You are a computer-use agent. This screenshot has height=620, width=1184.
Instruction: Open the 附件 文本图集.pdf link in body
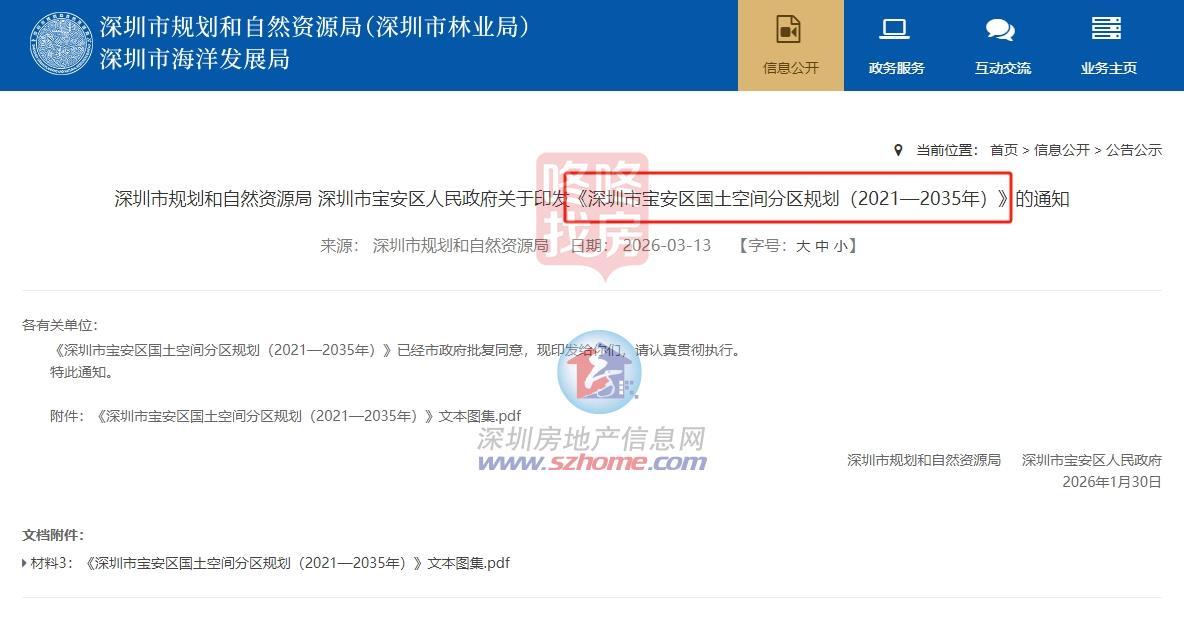pos(308,416)
